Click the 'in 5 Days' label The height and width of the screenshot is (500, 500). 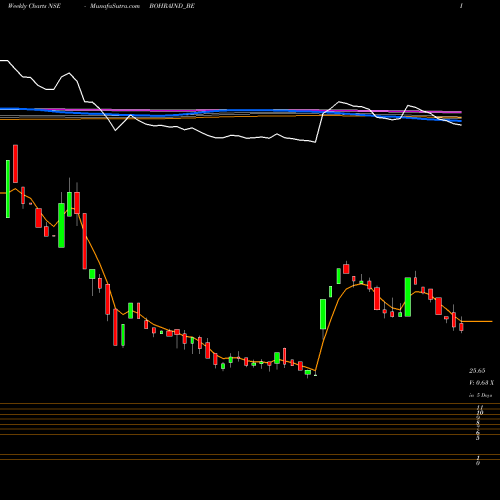coord(480,395)
